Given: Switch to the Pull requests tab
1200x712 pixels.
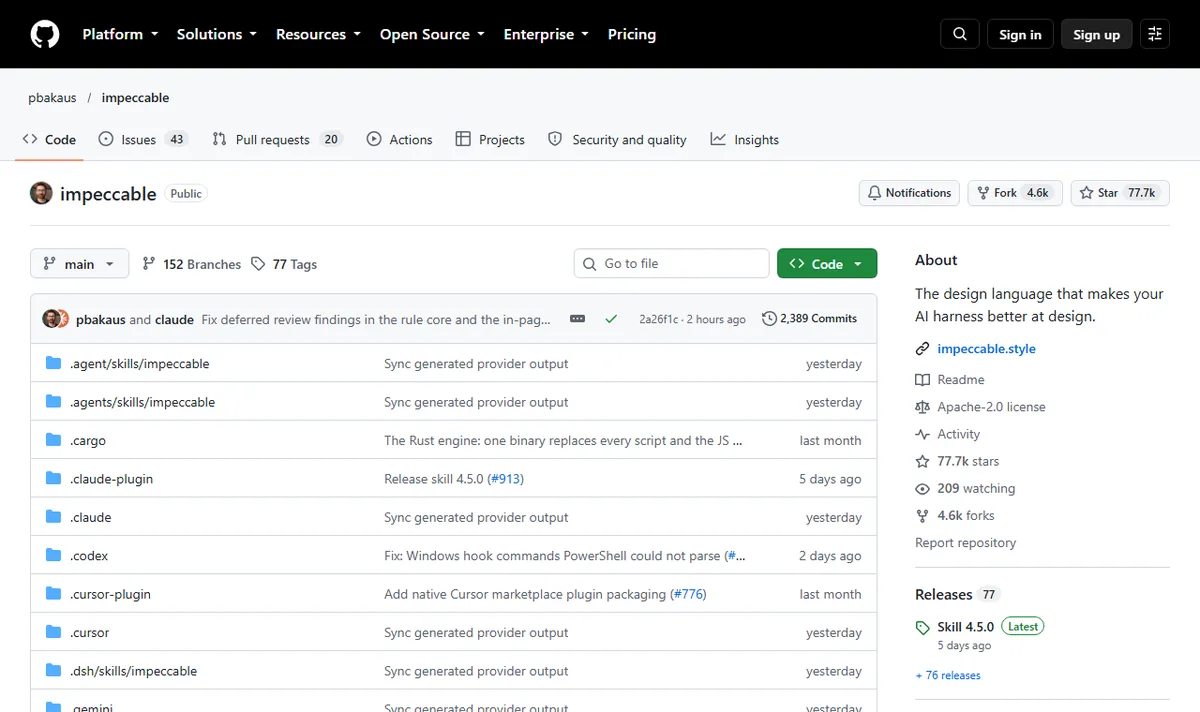Looking at the screenshot, I should click(x=277, y=140).
